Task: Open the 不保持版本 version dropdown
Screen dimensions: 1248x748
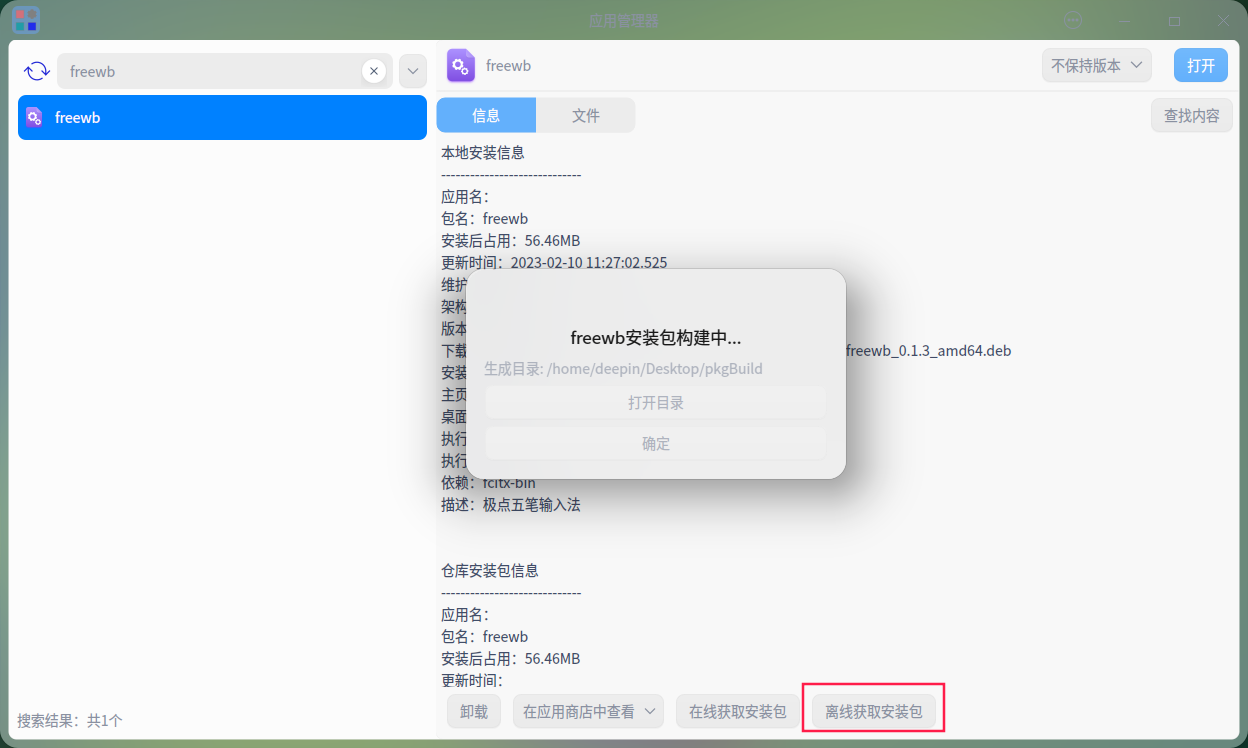Action: (x=1096, y=64)
